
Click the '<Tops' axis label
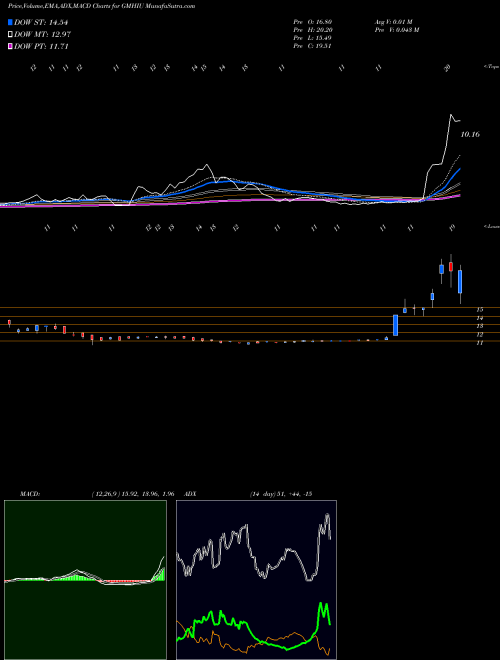click(492, 67)
